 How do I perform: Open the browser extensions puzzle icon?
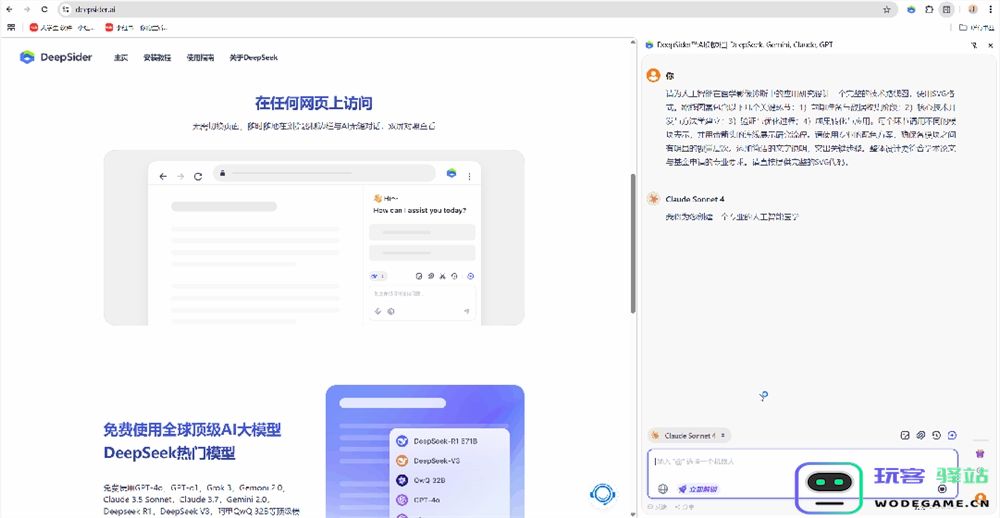coord(929,9)
